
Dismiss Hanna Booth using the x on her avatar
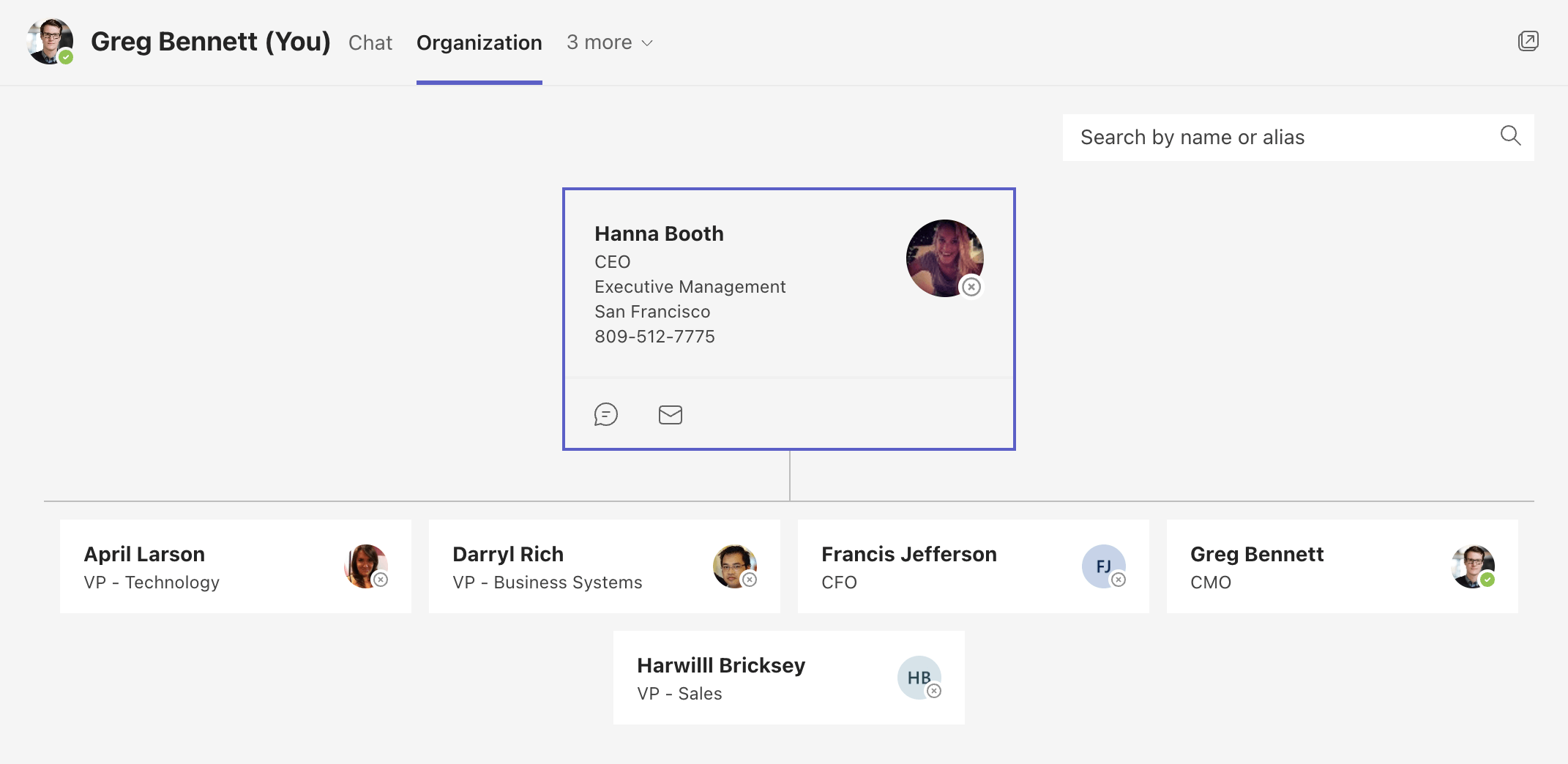click(971, 287)
